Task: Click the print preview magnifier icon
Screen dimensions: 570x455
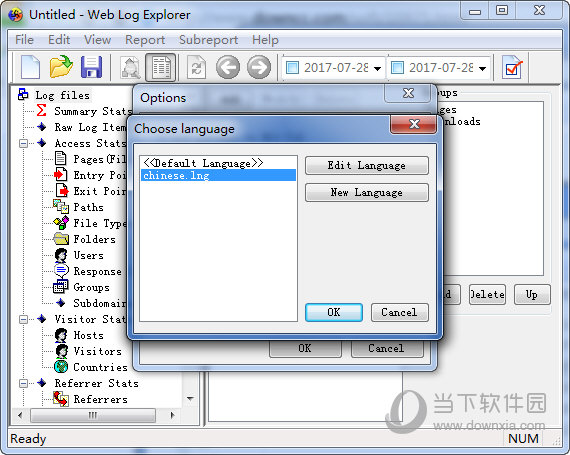Action: tap(130, 67)
